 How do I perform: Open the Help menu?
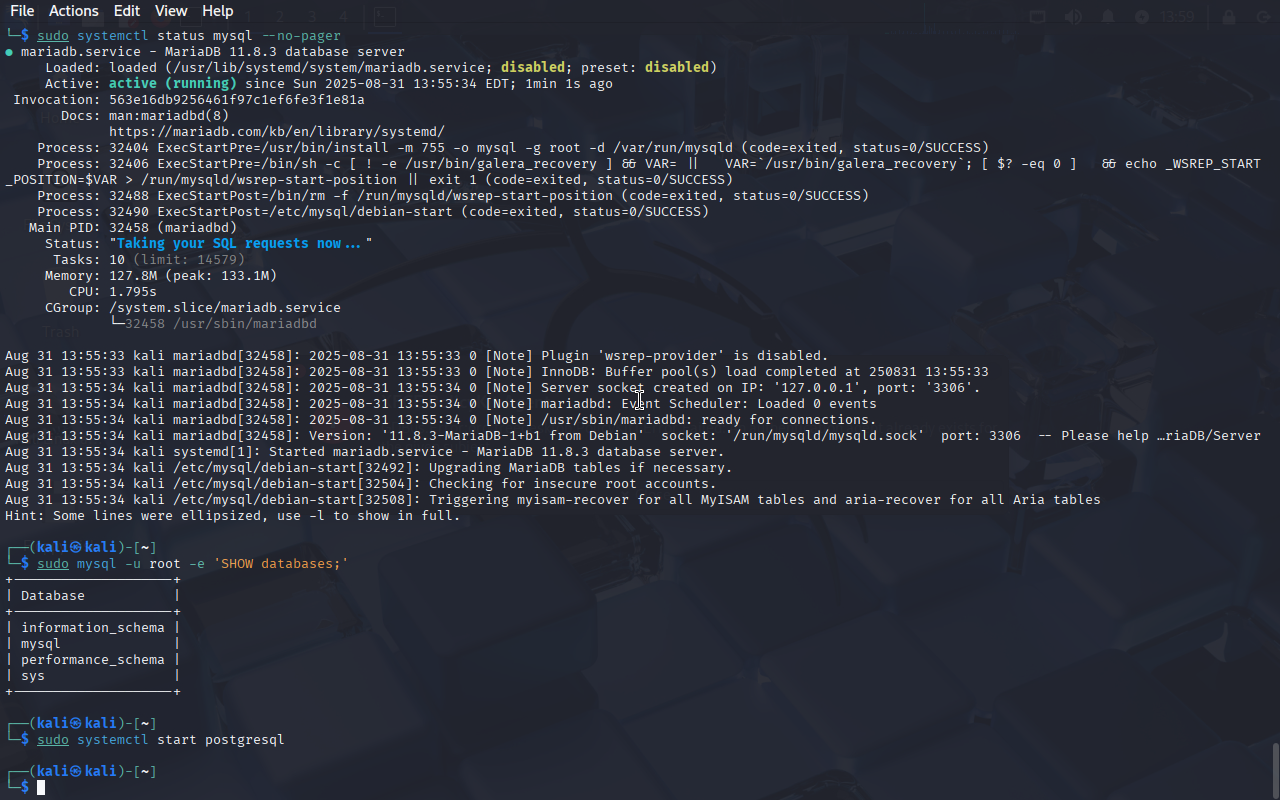pos(218,11)
